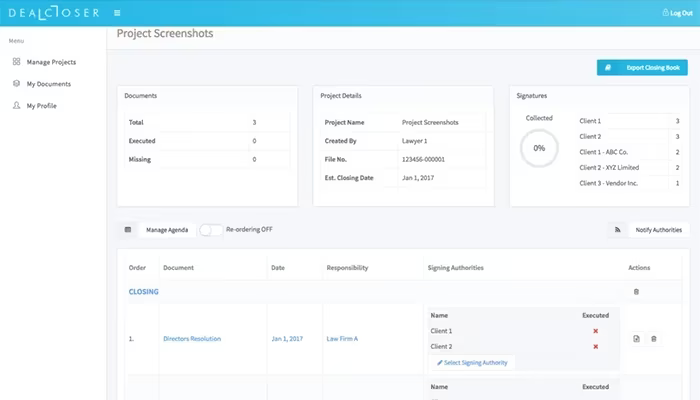Click the CLOSING section heading
700x400 pixels.
pyautogui.click(x=143, y=292)
